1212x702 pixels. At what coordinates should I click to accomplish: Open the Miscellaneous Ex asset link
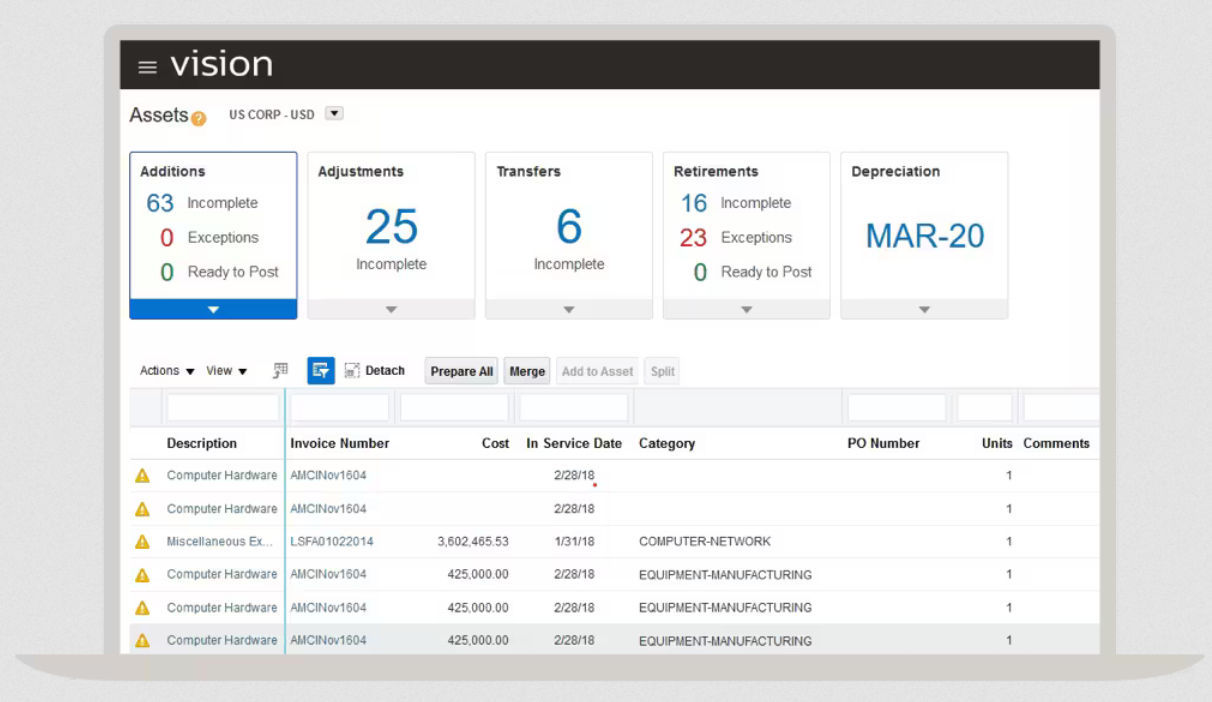coord(221,541)
